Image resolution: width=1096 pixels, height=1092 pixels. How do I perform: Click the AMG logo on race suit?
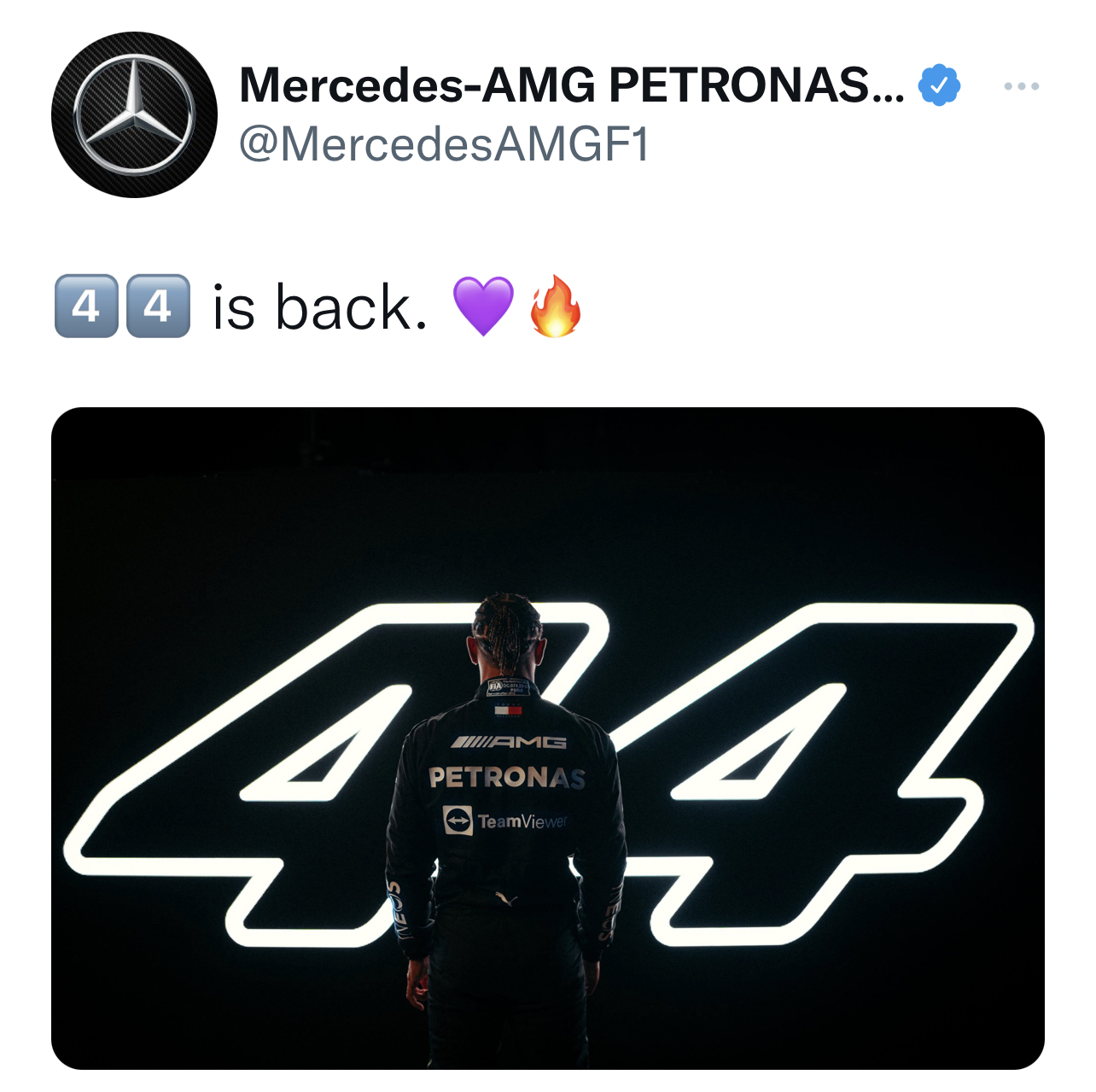509,742
